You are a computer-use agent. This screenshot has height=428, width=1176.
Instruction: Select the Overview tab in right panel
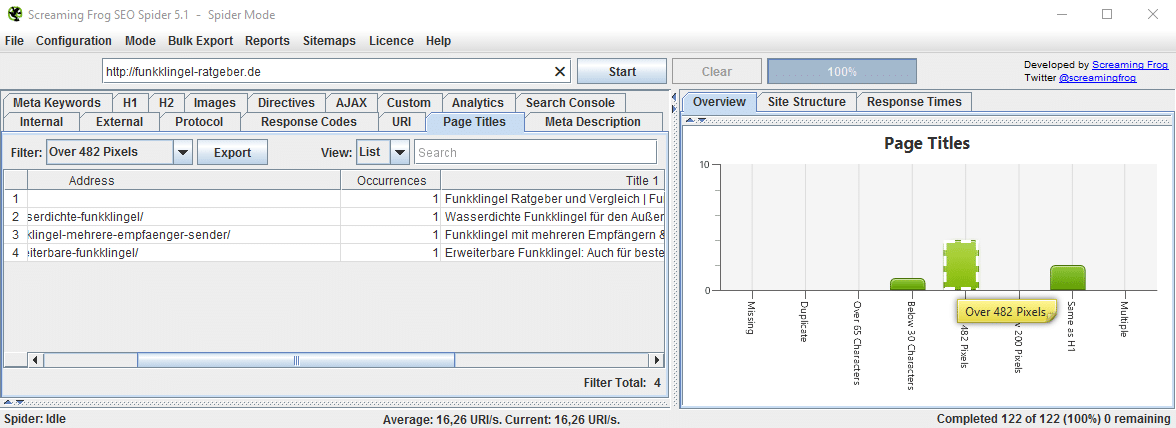pos(719,102)
